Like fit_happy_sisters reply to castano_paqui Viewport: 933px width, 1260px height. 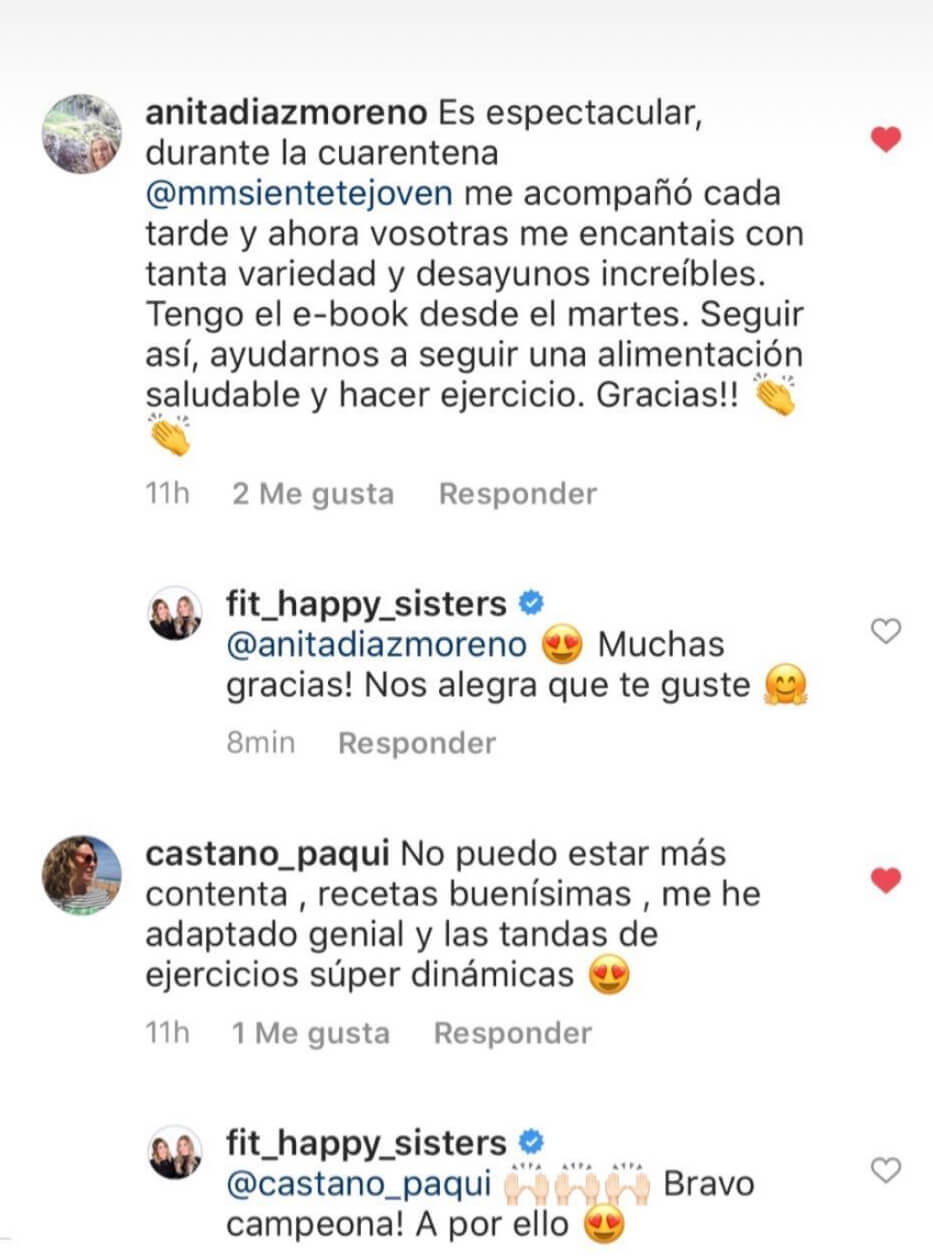[886, 1169]
